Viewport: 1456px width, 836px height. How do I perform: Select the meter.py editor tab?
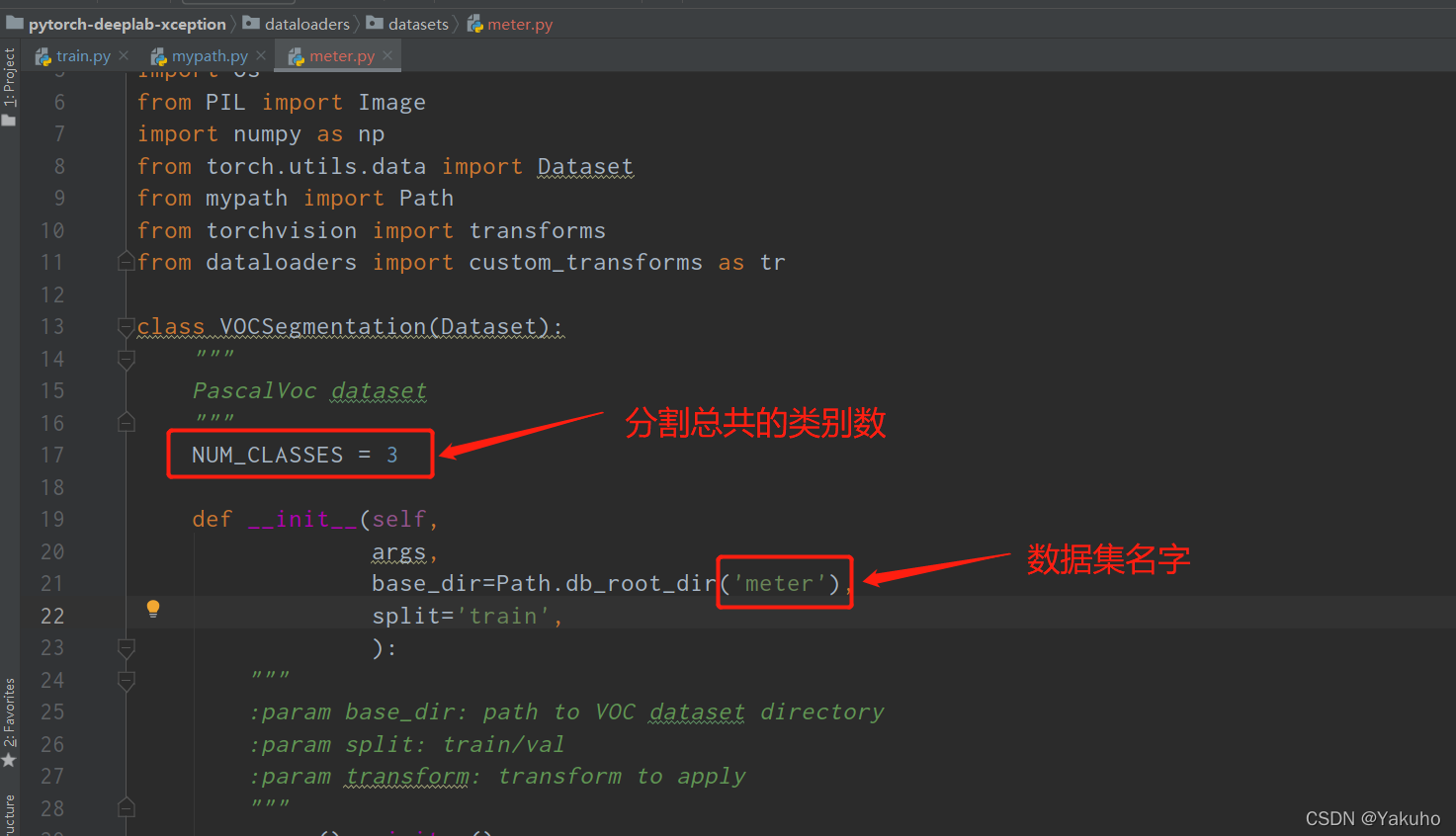coord(342,56)
